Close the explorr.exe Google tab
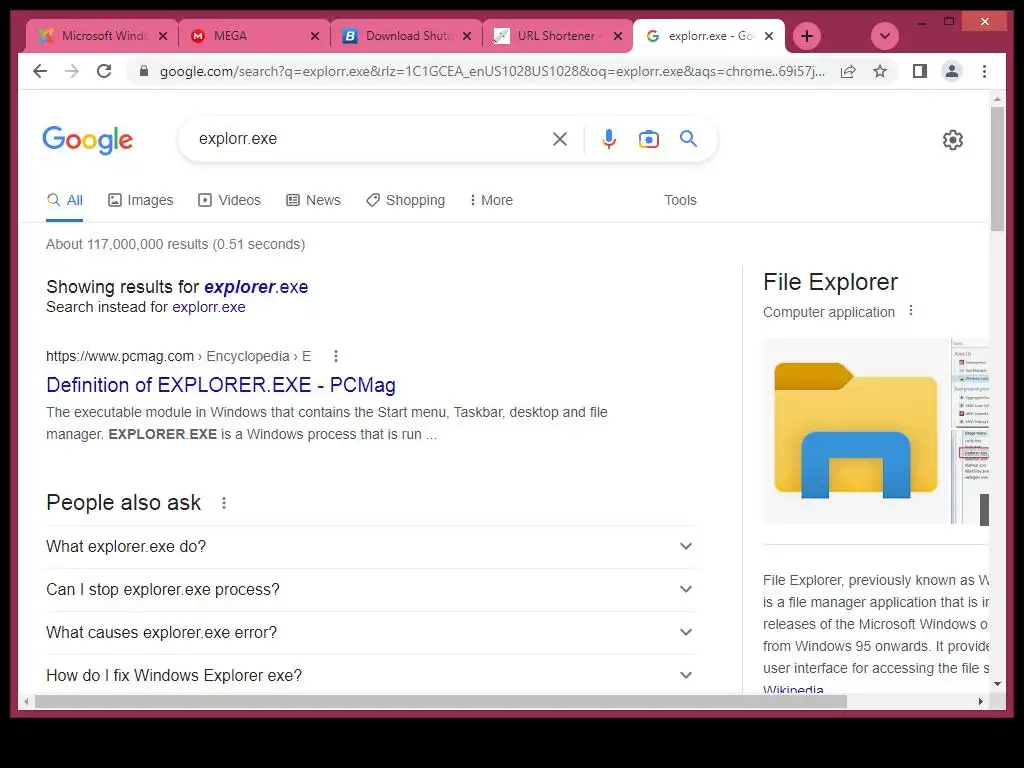This screenshot has width=1024, height=768. [x=769, y=36]
